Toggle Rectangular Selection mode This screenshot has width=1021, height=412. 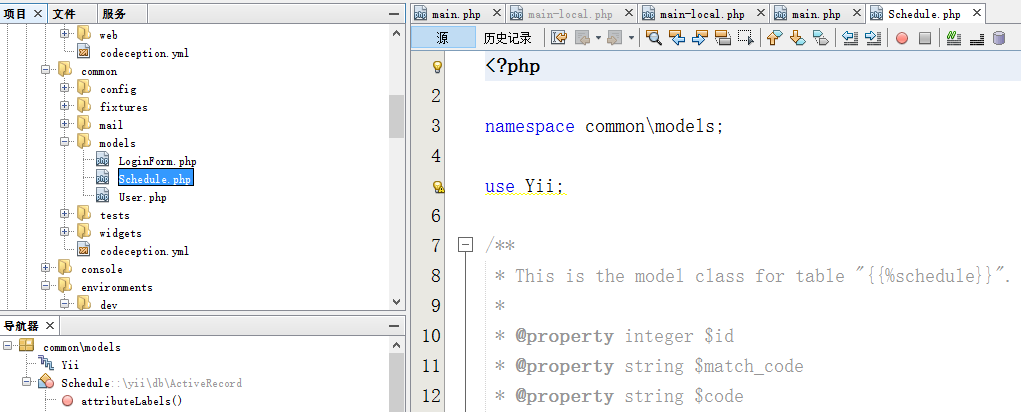tap(745, 38)
